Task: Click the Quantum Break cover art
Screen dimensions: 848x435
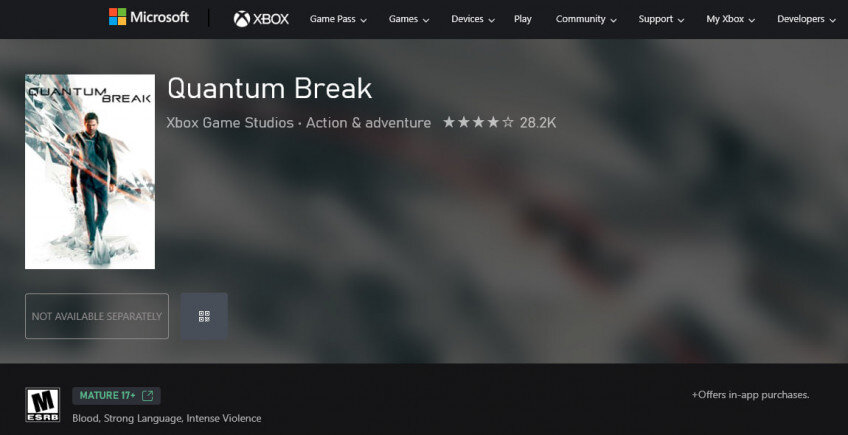Action: (90, 172)
